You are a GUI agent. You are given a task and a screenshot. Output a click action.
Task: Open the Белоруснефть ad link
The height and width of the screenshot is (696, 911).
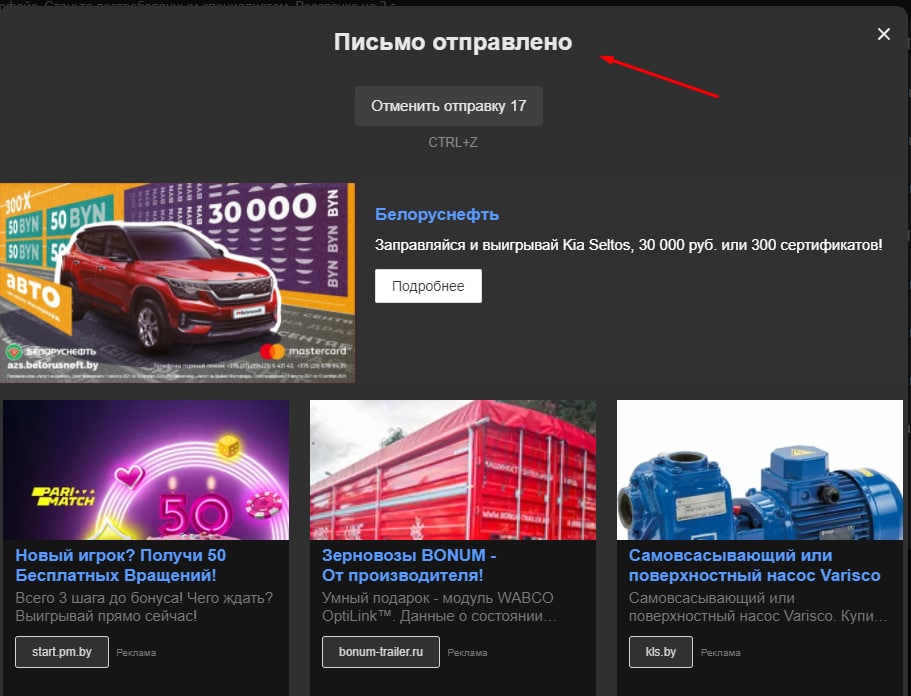(437, 214)
